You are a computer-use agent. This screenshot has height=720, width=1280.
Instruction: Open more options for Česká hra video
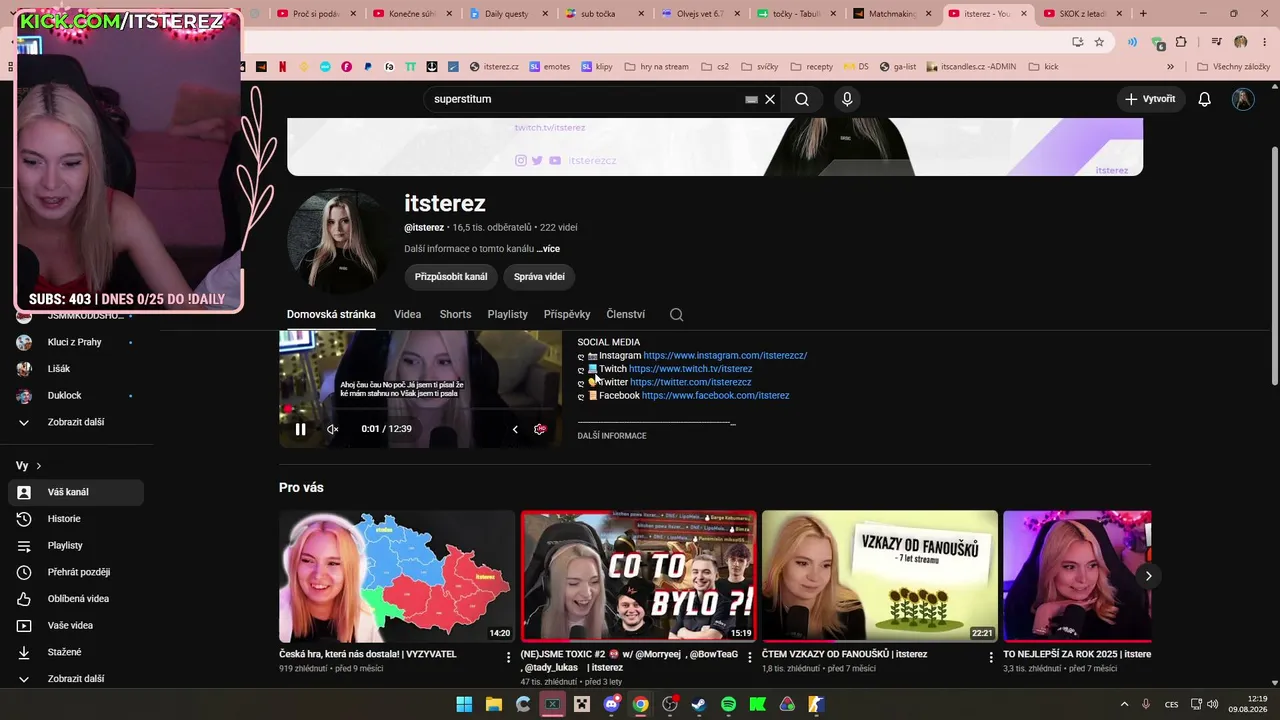tap(508, 658)
